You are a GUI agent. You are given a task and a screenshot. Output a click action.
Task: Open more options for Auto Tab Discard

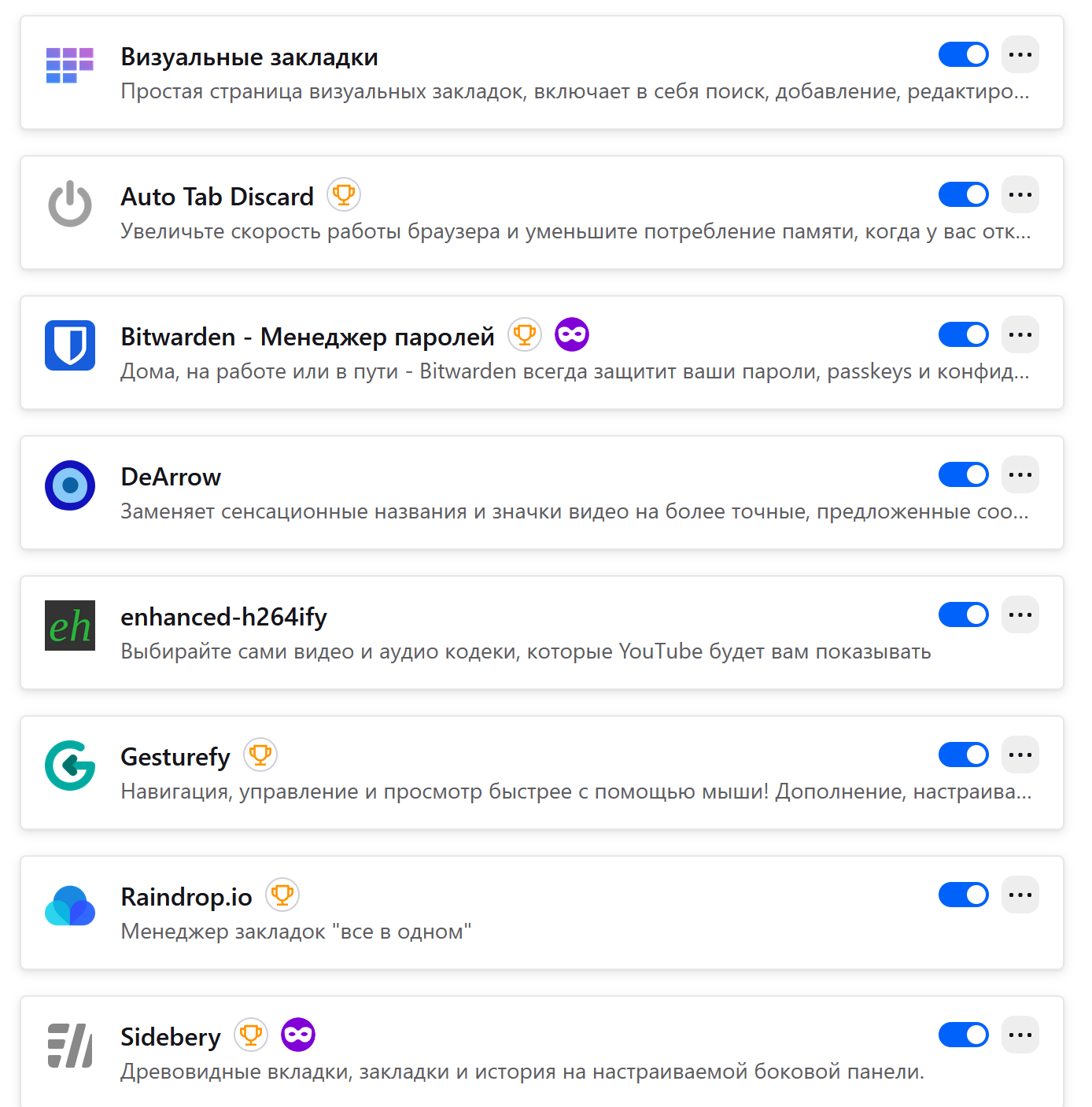click(x=1020, y=195)
